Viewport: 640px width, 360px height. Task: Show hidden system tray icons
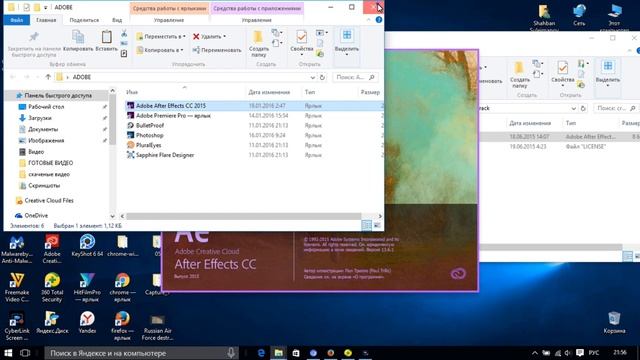[x=535, y=353]
